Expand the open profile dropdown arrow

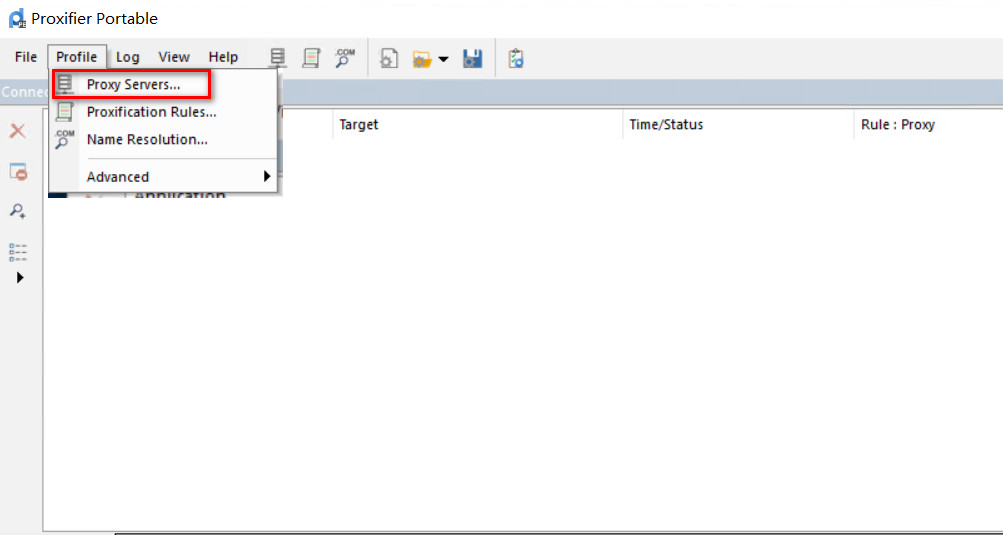click(443, 60)
